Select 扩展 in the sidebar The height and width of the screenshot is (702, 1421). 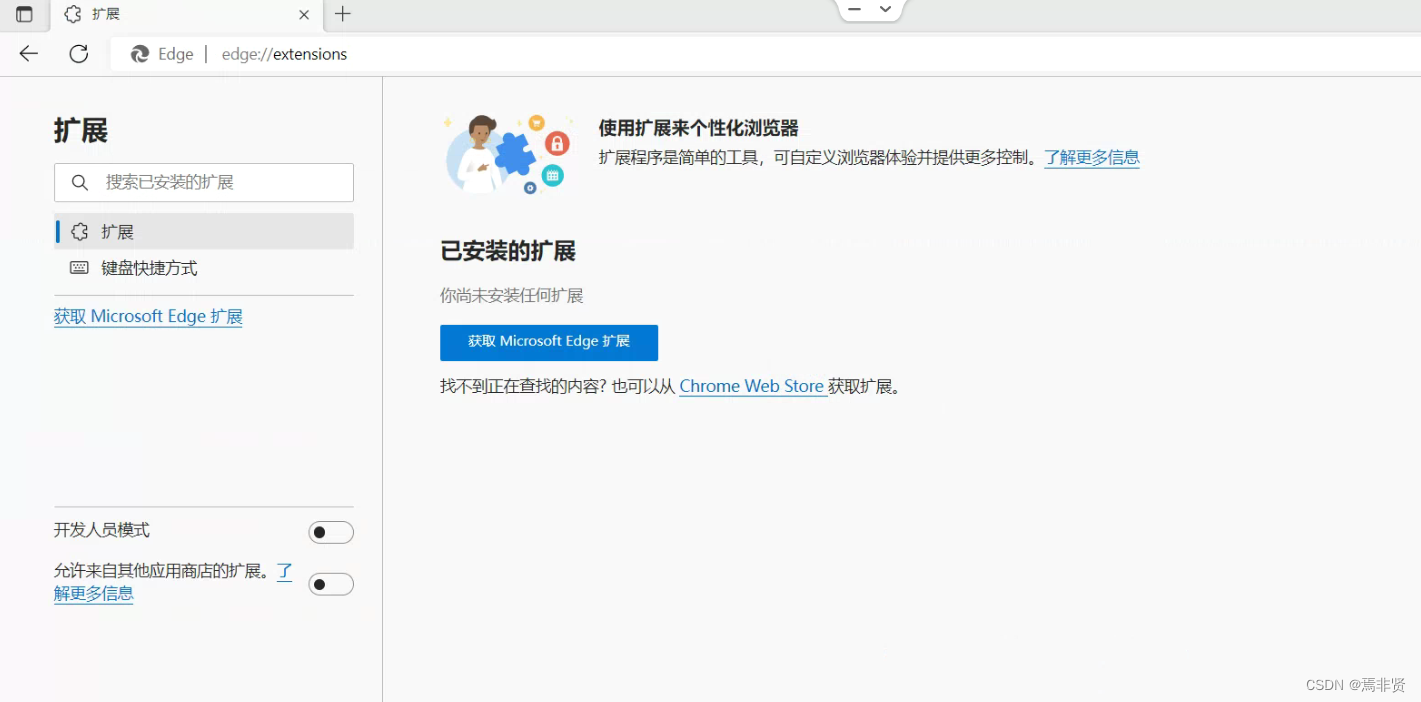204,231
